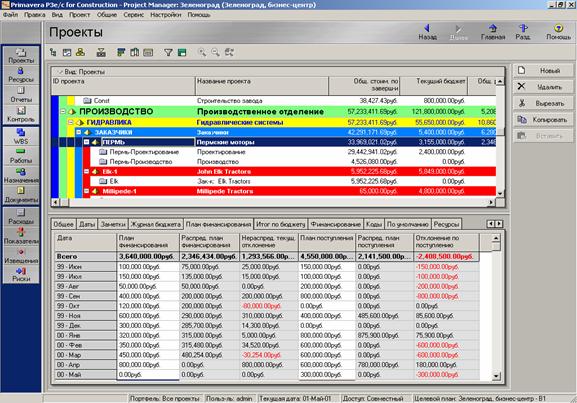The height and width of the screenshot is (403, 577).
Task: Click the projects table horizontal scrollbar right arrow
Action: pyautogui.click(x=491, y=202)
